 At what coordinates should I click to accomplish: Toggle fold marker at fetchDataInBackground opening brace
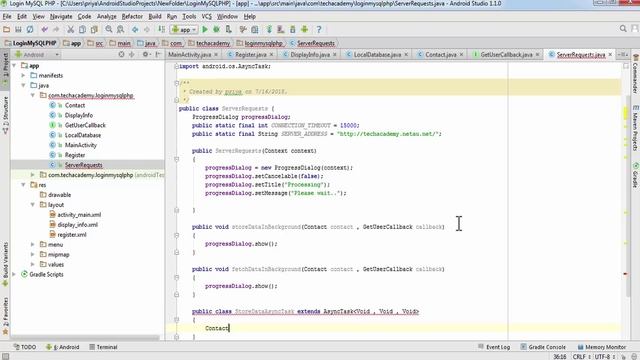(177, 278)
